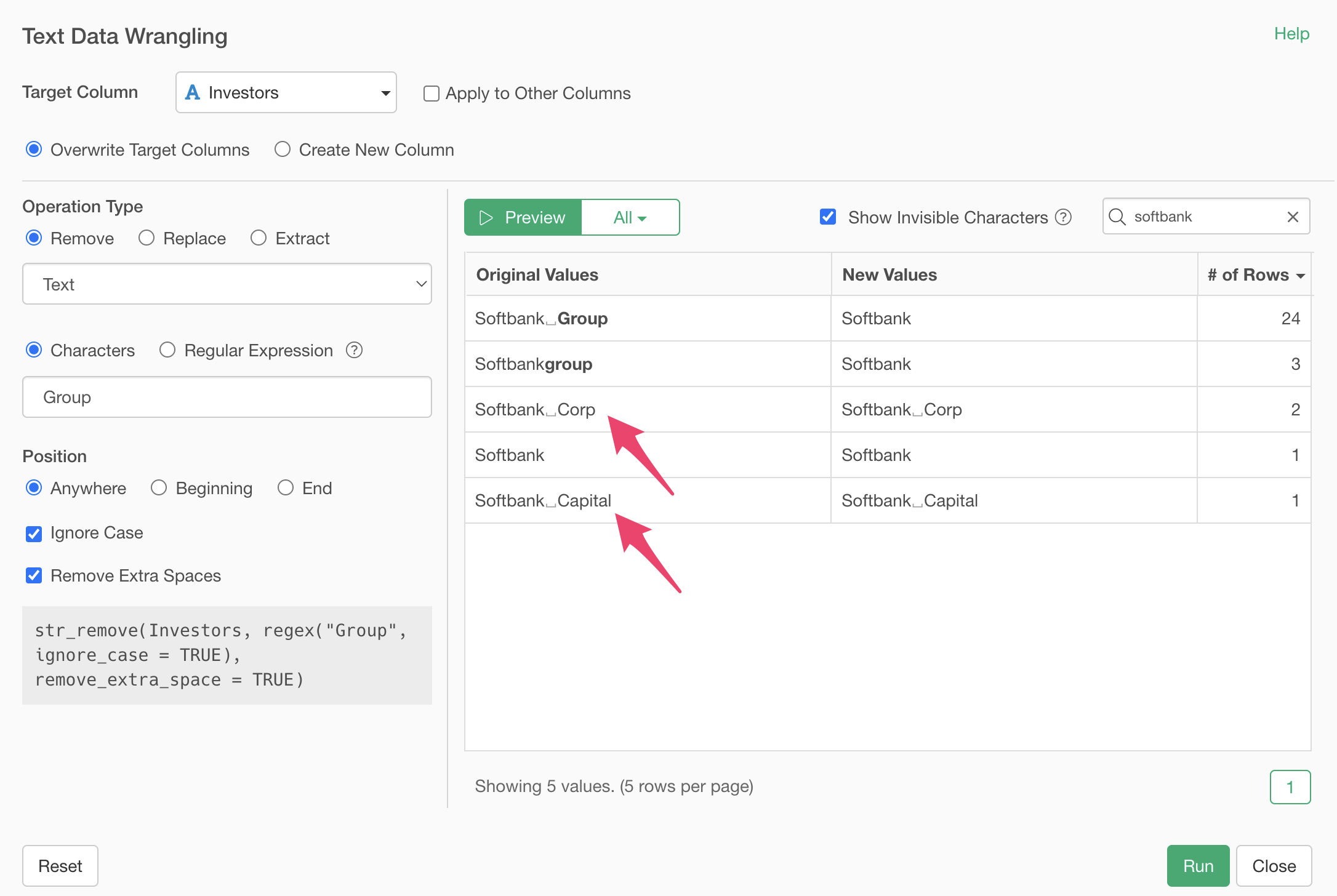This screenshot has height=896, width=1337.
Task: Select Overwrite Target Columns option
Action: click(34, 150)
